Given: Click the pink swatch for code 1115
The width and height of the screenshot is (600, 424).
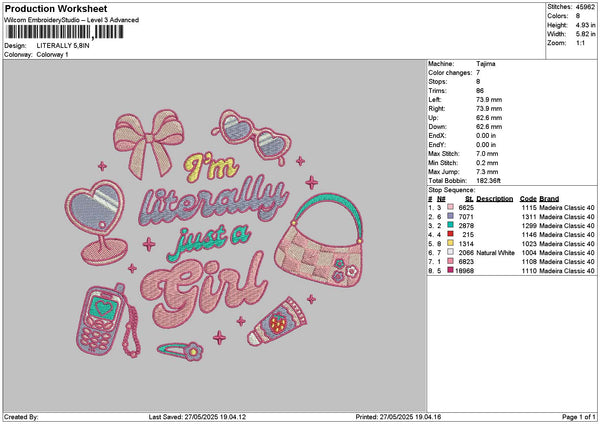Looking at the screenshot, I should point(450,207).
